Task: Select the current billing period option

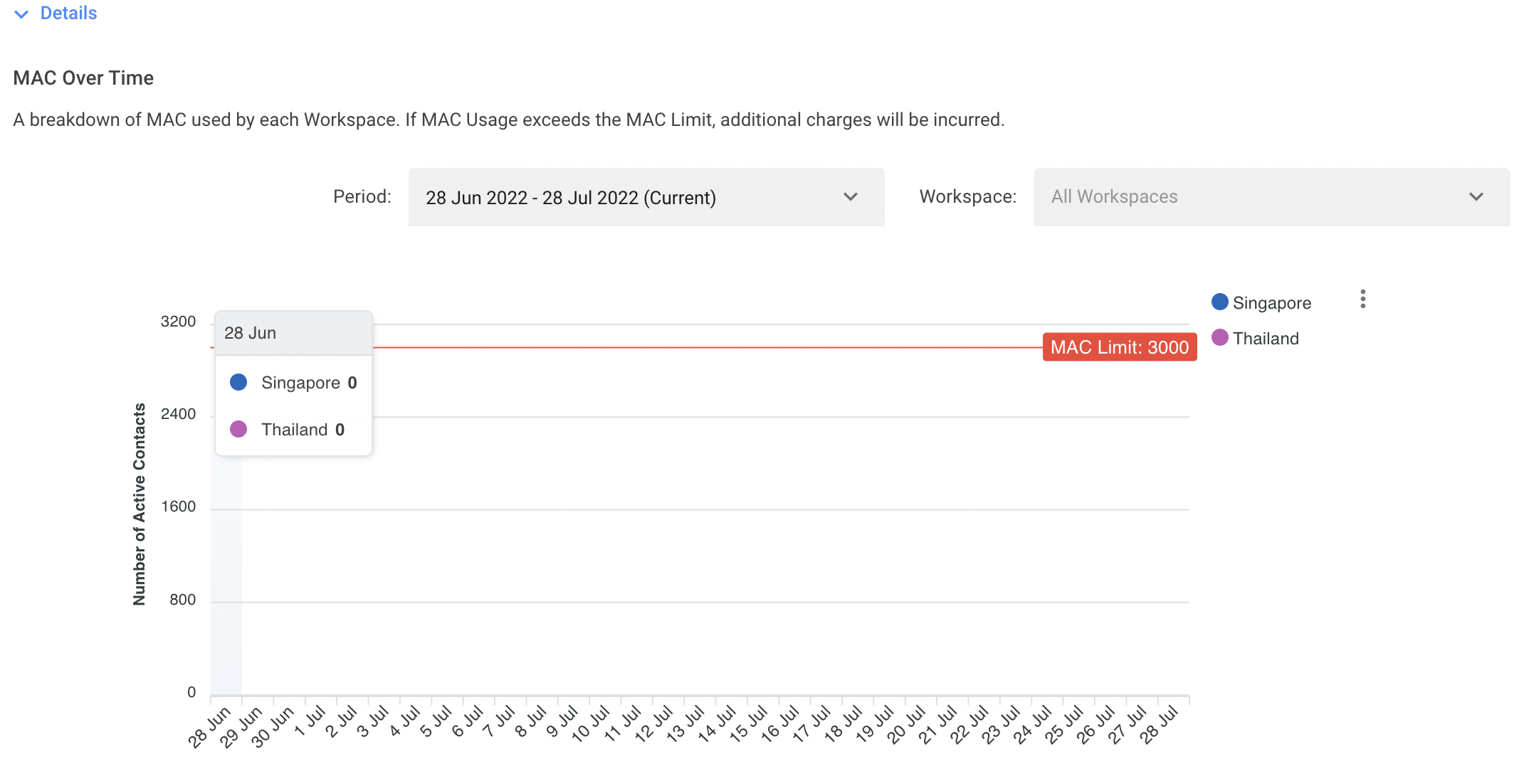Action: (647, 197)
